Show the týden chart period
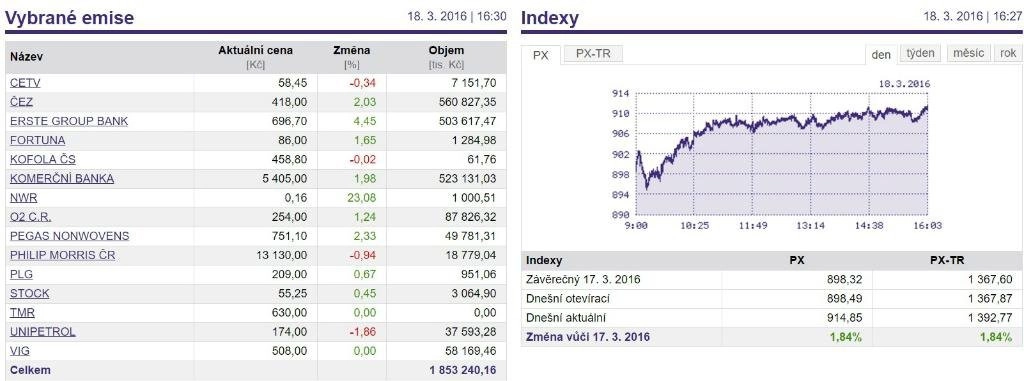 pyautogui.click(x=920, y=54)
